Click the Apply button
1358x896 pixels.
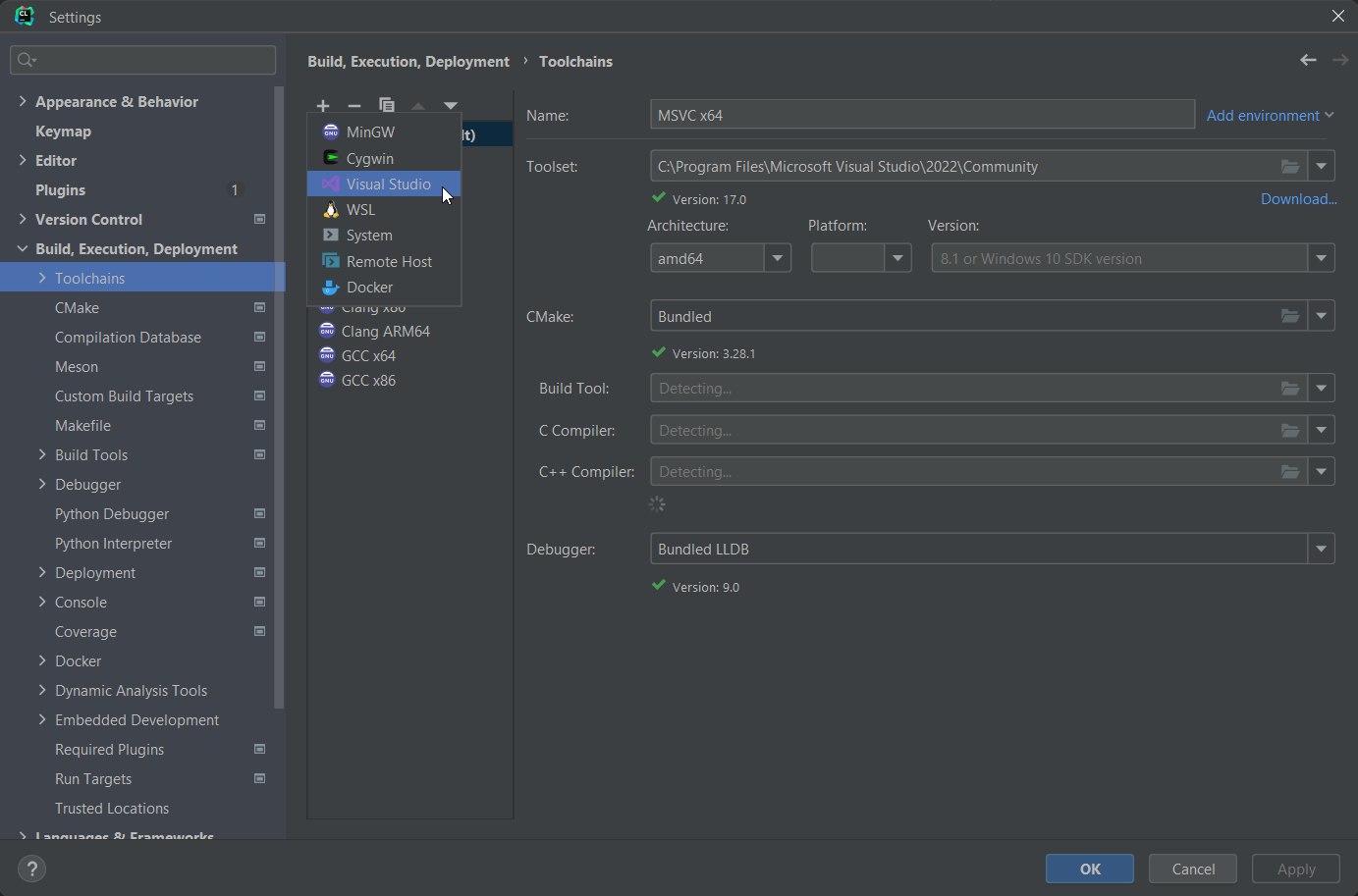[x=1296, y=869]
